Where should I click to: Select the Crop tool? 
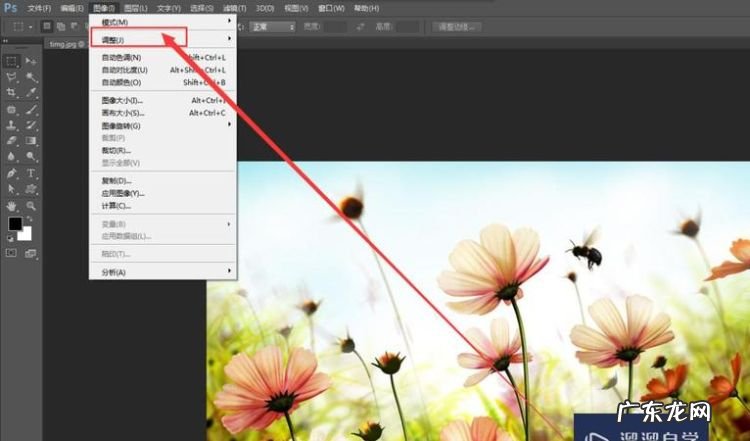point(12,93)
